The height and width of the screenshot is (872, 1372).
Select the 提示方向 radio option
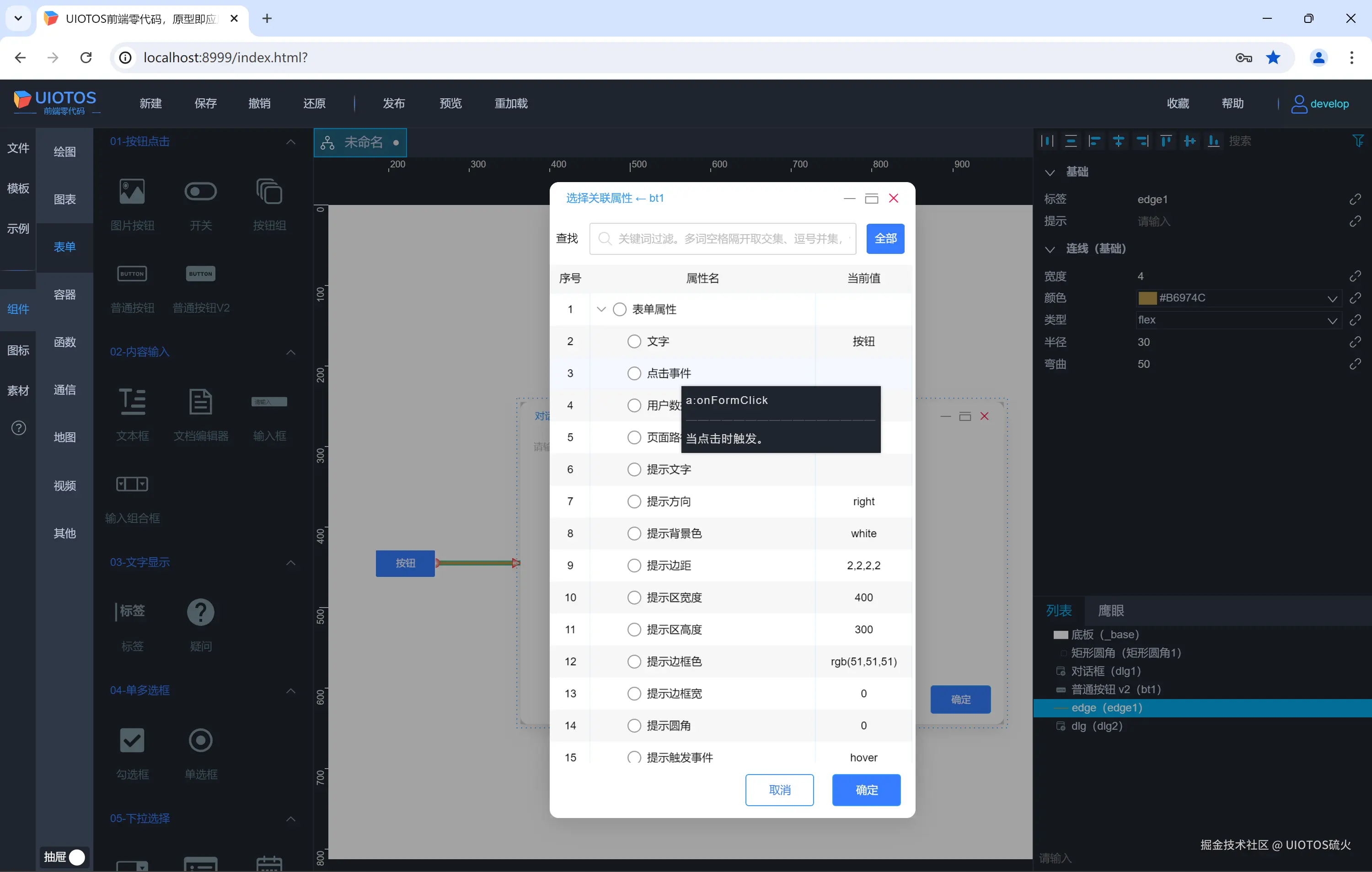(x=633, y=501)
